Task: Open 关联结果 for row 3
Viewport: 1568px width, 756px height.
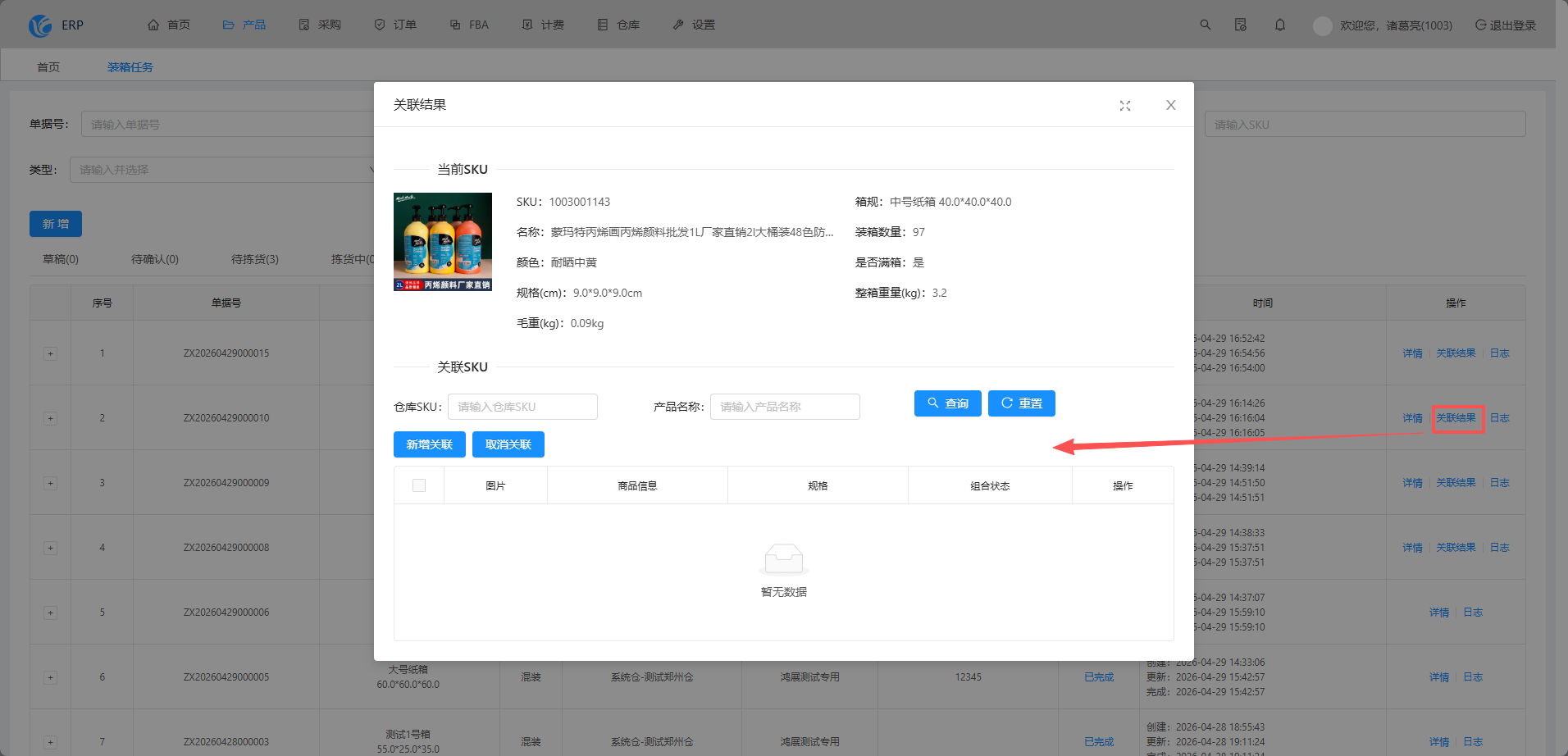Action: pos(1456,483)
